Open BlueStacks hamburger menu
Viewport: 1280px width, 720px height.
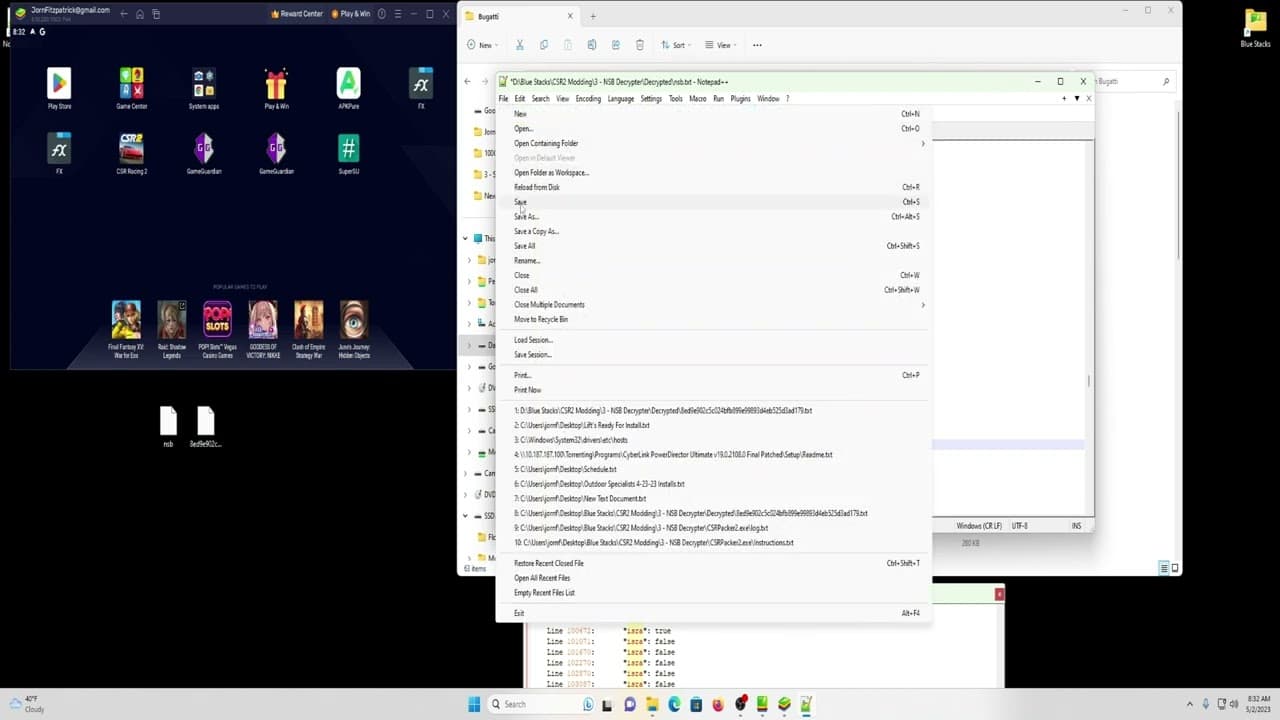click(x=400, y=14)
